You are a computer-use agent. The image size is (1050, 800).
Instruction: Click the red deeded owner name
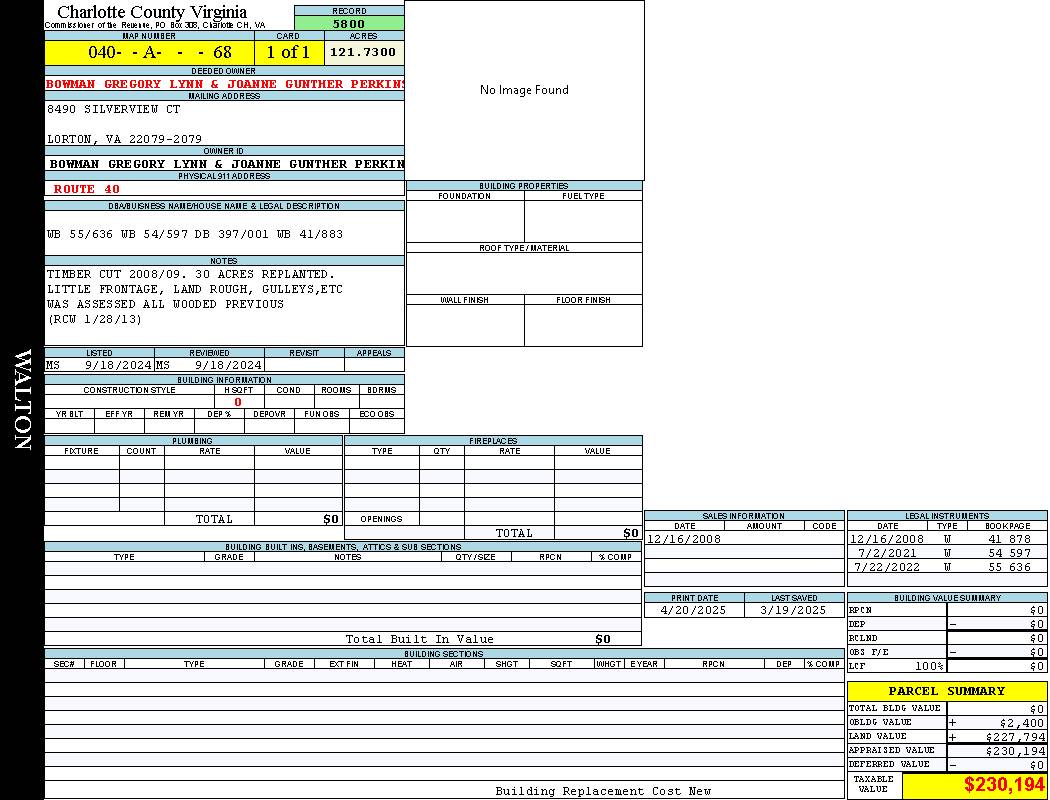coord(224,84)
